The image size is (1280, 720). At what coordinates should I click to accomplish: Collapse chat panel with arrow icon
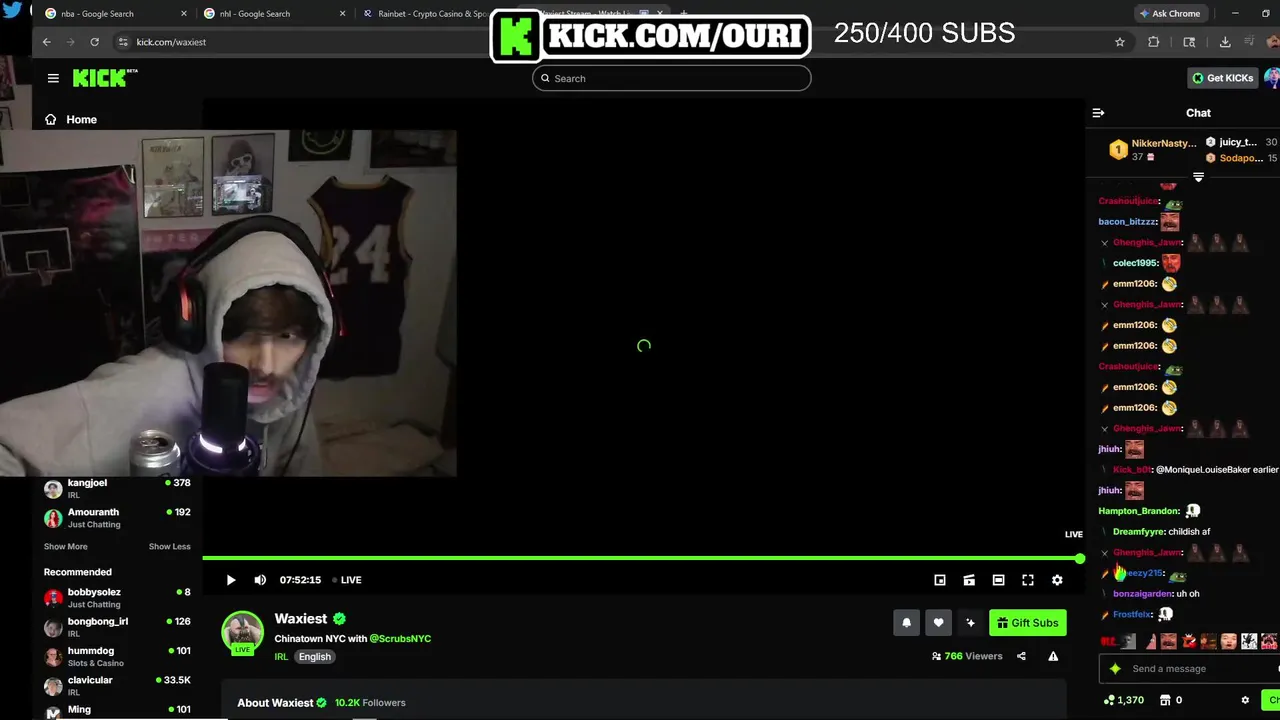click(1098, 113)
